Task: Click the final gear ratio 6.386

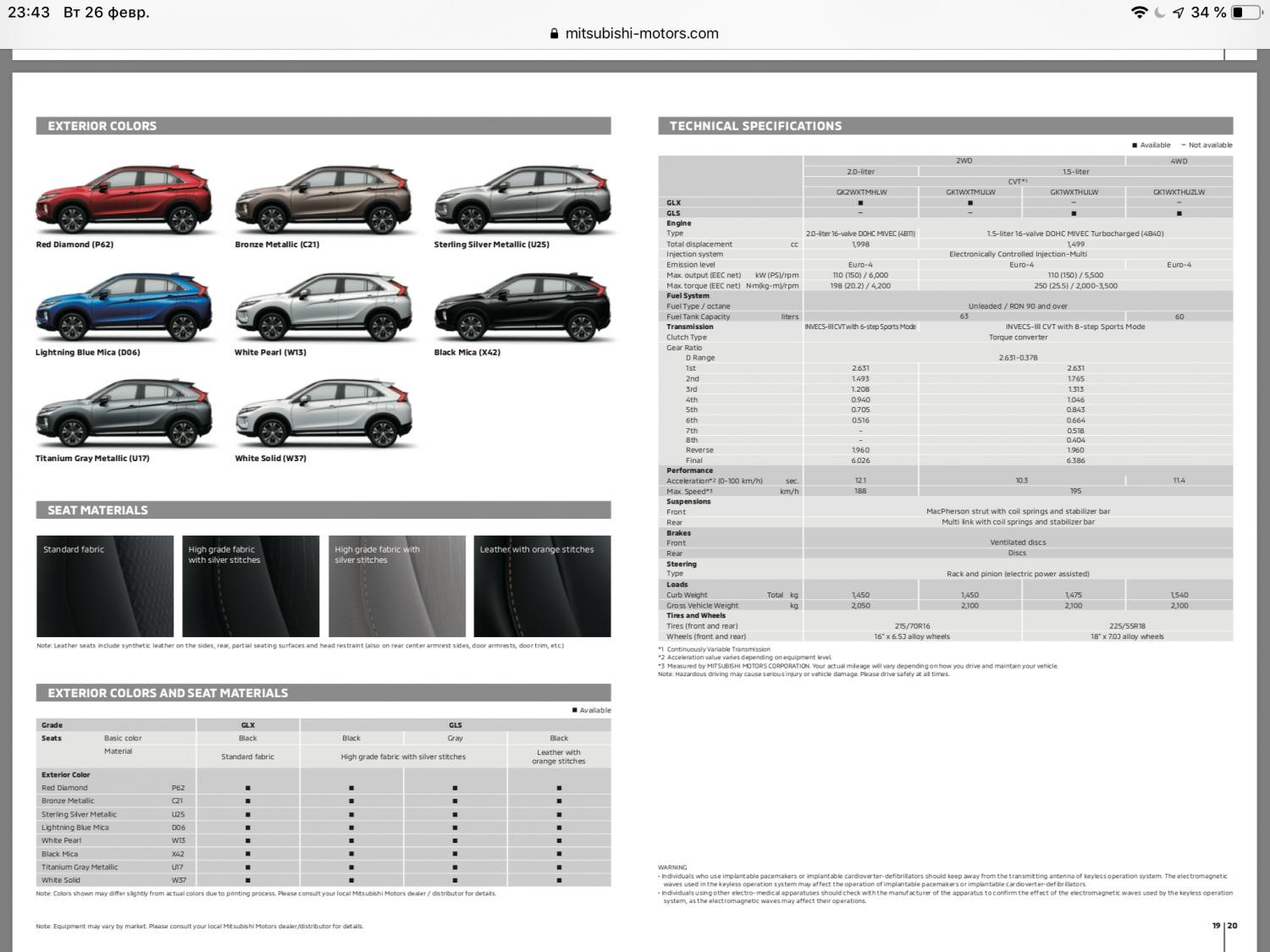Action: point(1075,461)
